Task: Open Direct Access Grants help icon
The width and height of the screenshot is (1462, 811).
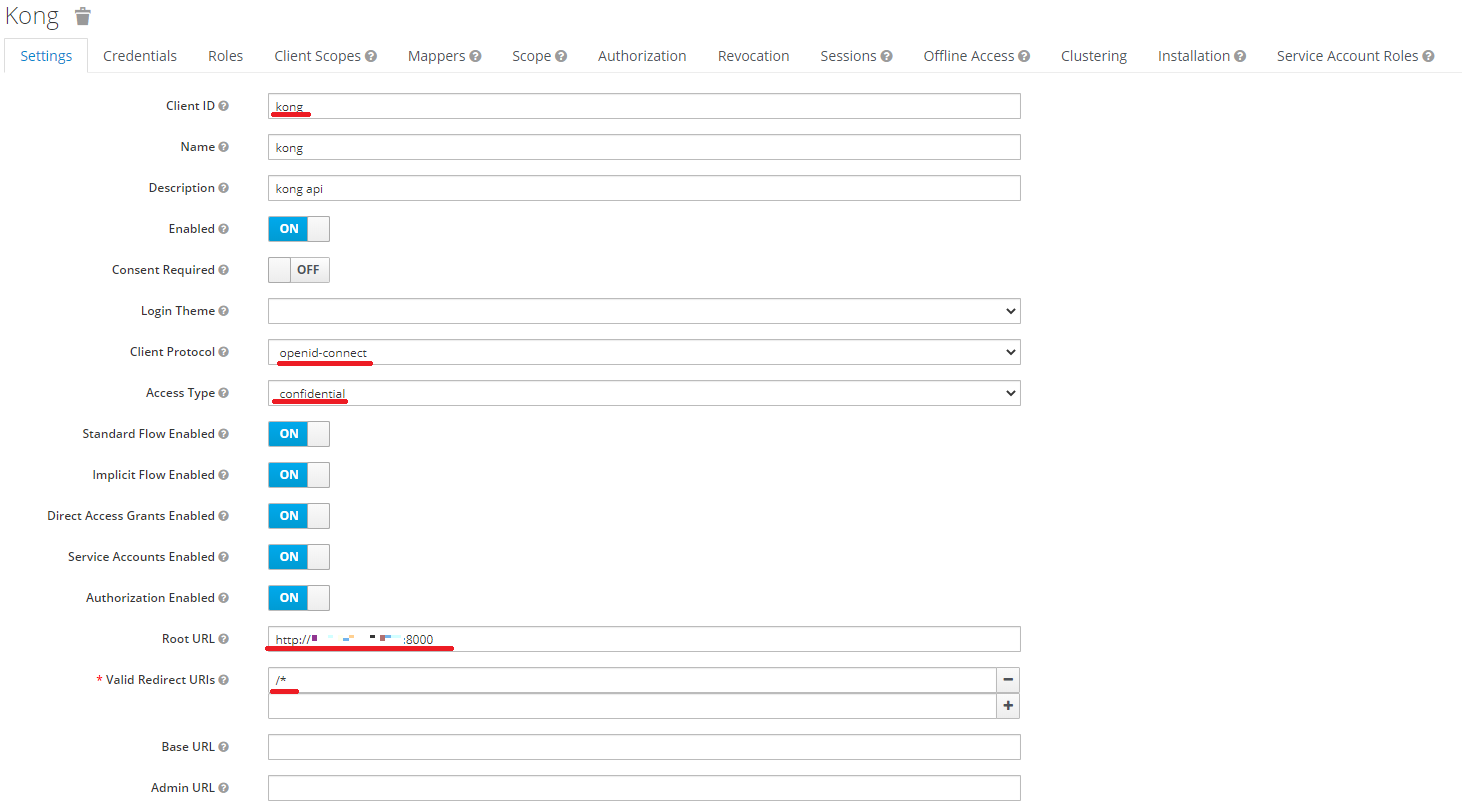Action: point(224,516)
